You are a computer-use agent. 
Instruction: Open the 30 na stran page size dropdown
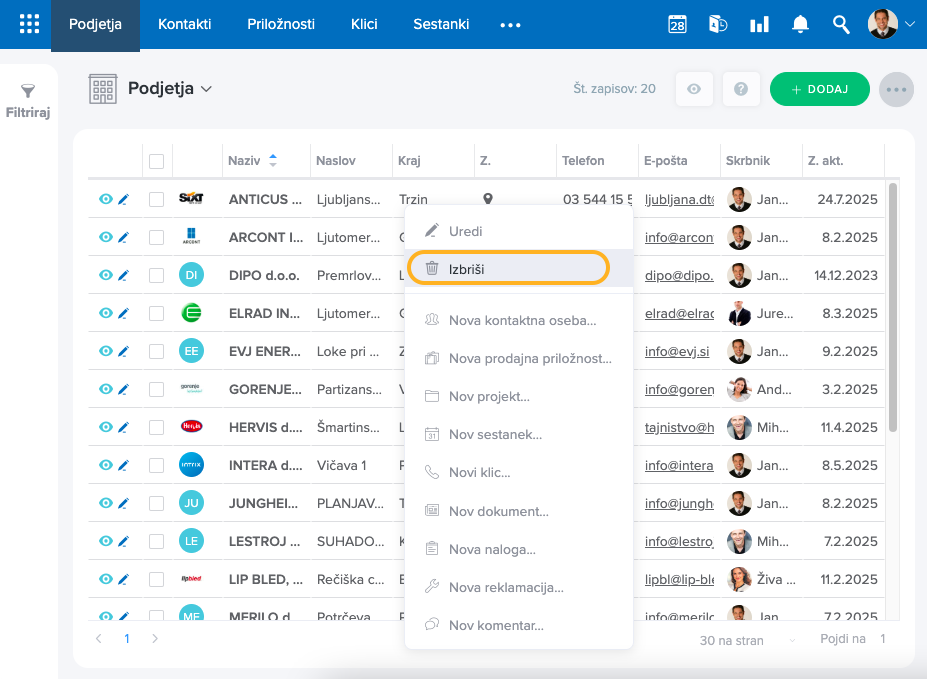click(x=748, y=640)
